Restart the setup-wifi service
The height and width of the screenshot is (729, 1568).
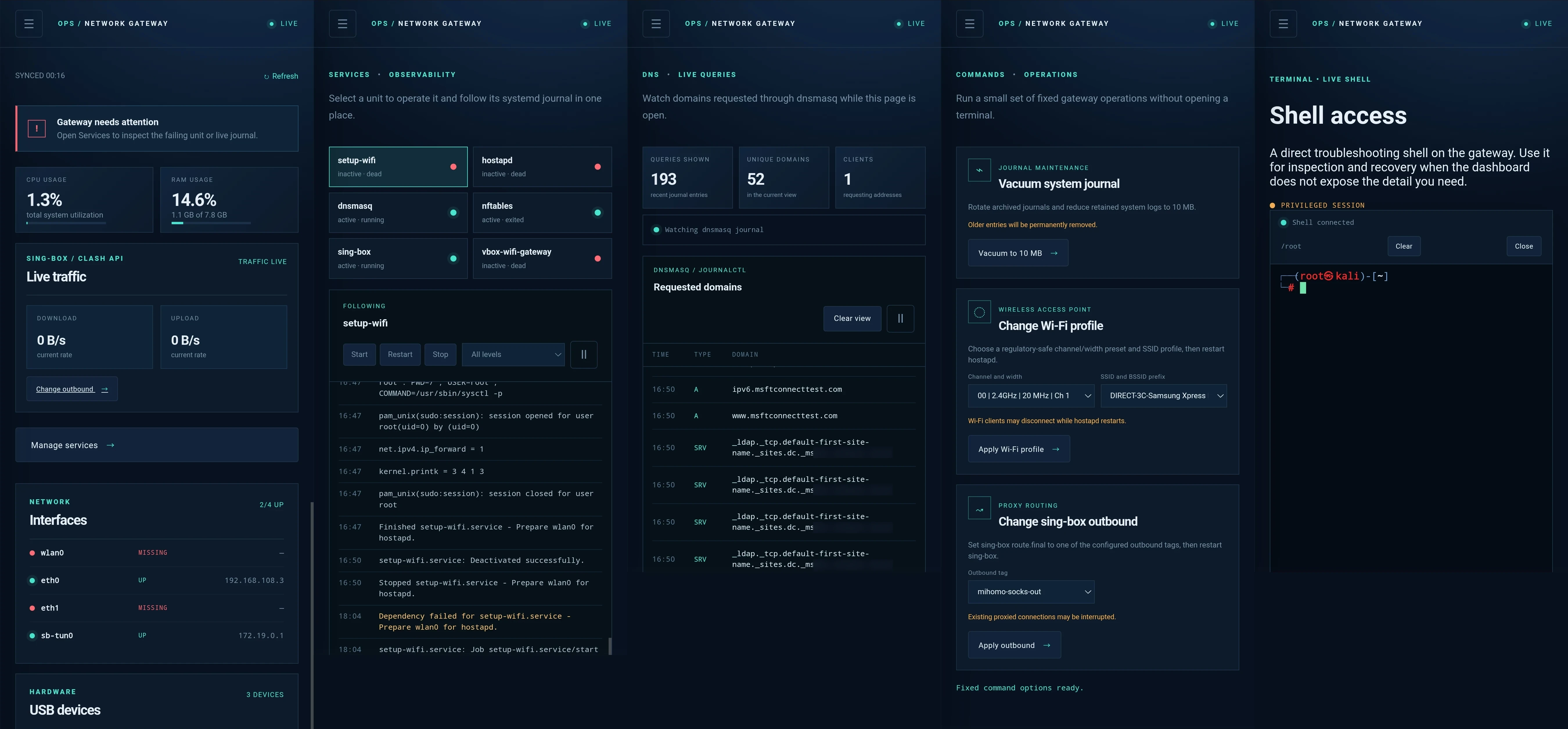pyautogui.click(x=400, y=354)
